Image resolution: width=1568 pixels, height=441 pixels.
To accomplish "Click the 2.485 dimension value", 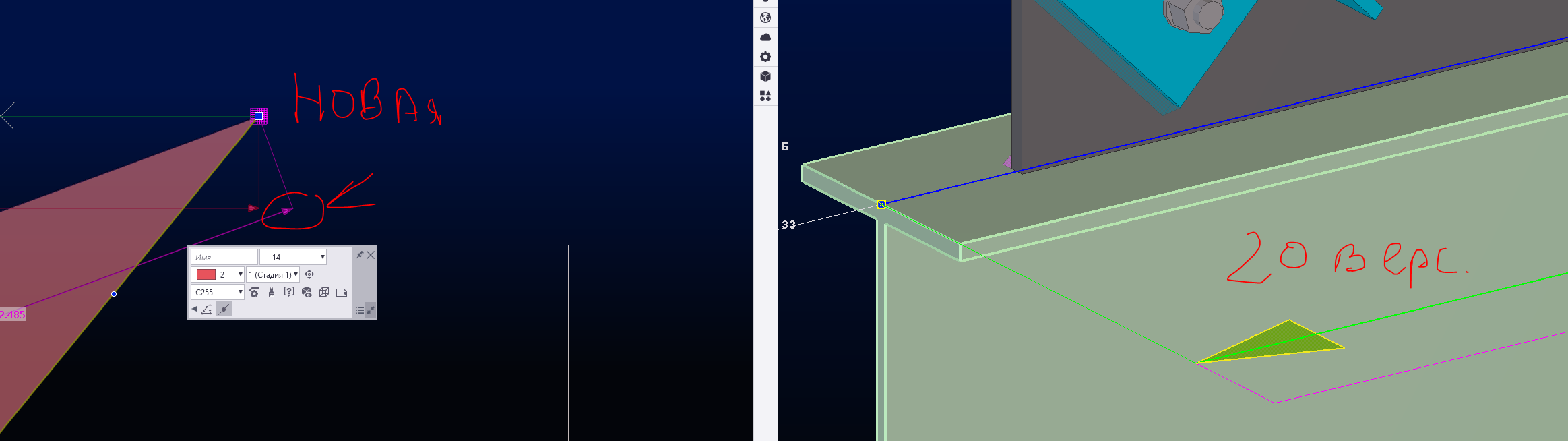I will (12, 314).
